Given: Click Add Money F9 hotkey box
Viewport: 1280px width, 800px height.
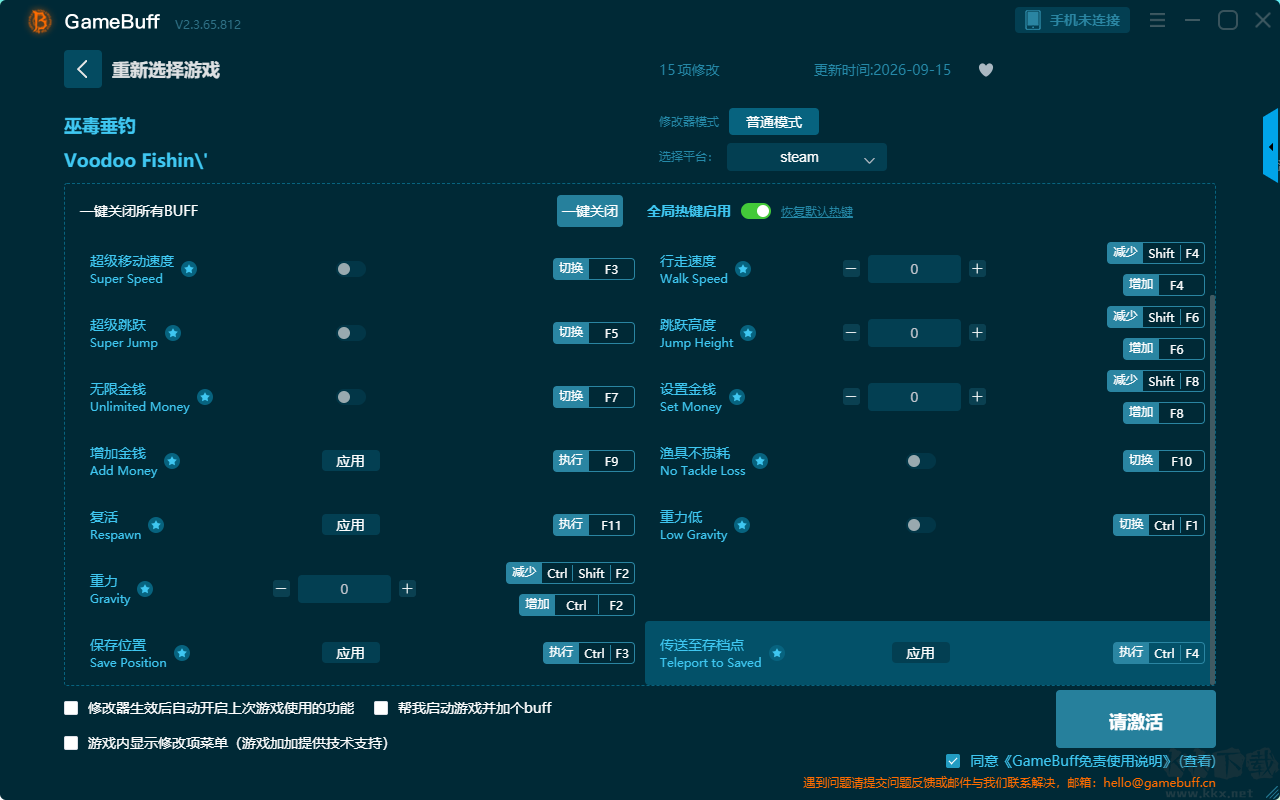Looking at the screenshot, I should pyautogui.click(x=594, y=461).
